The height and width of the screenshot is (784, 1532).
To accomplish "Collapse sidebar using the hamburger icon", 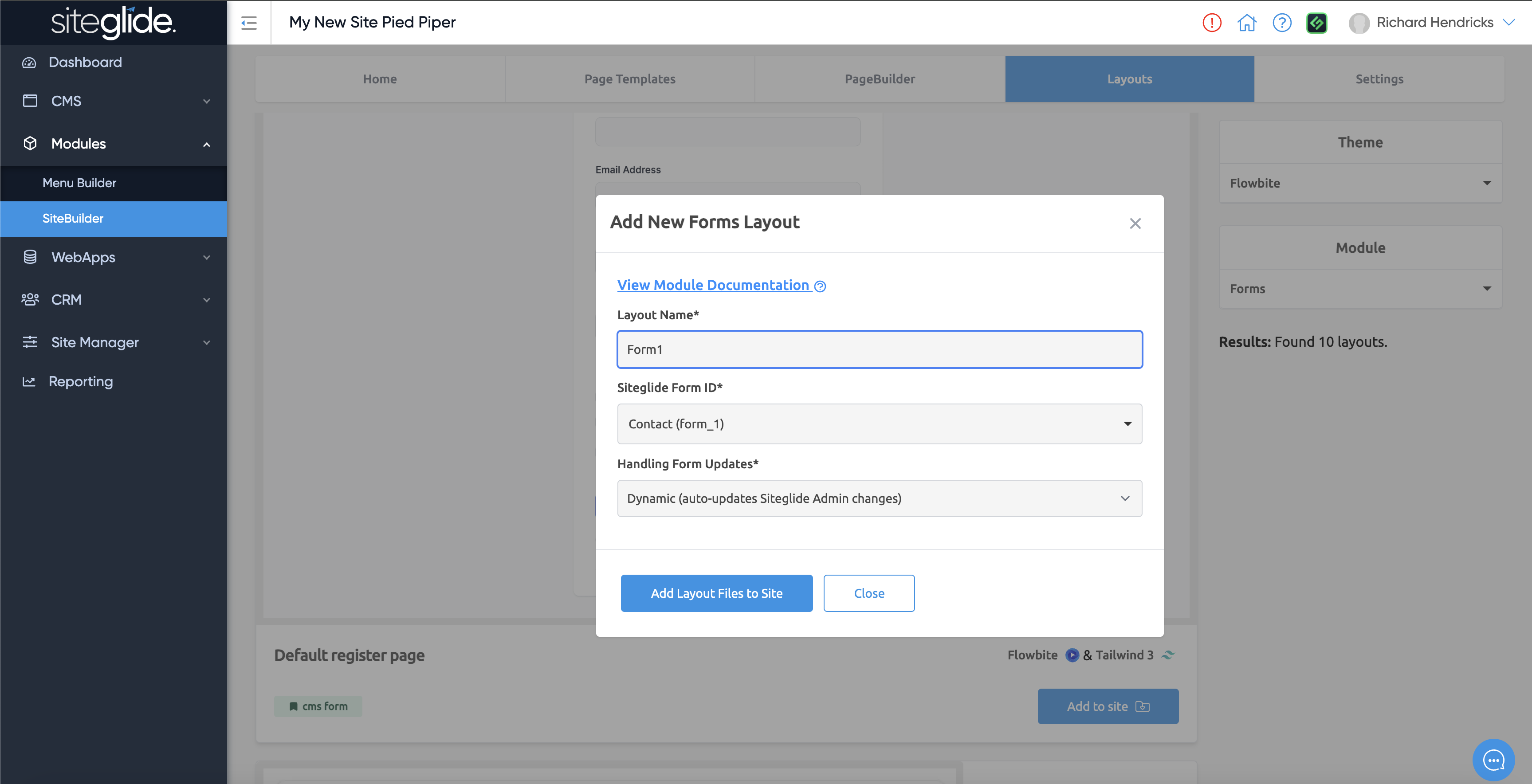I will [248, 23].
